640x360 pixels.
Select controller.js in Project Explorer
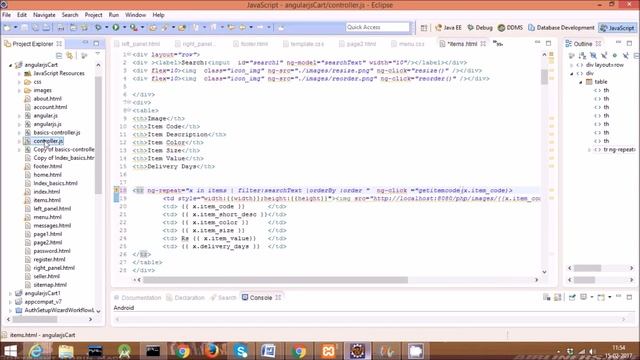pyautogui.click(x=48, y=141)
